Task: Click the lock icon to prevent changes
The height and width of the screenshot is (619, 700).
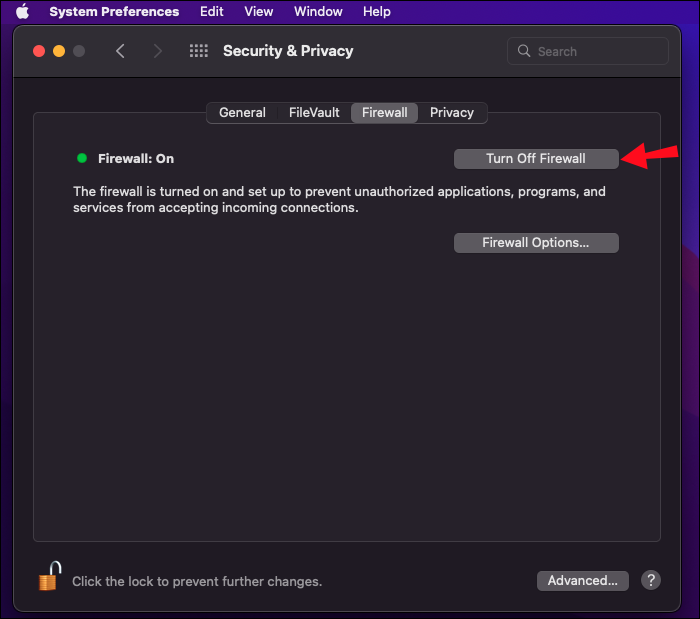Action: tap(49, 577)
